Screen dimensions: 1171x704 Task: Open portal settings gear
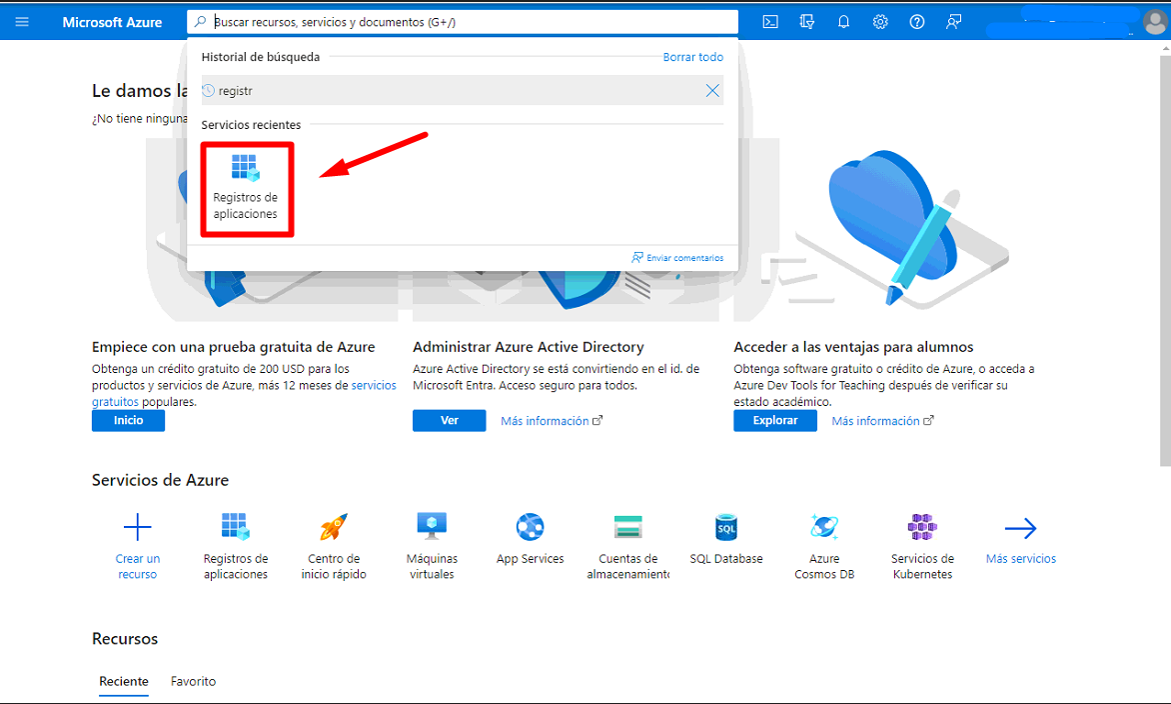click(x=880, y=22)
